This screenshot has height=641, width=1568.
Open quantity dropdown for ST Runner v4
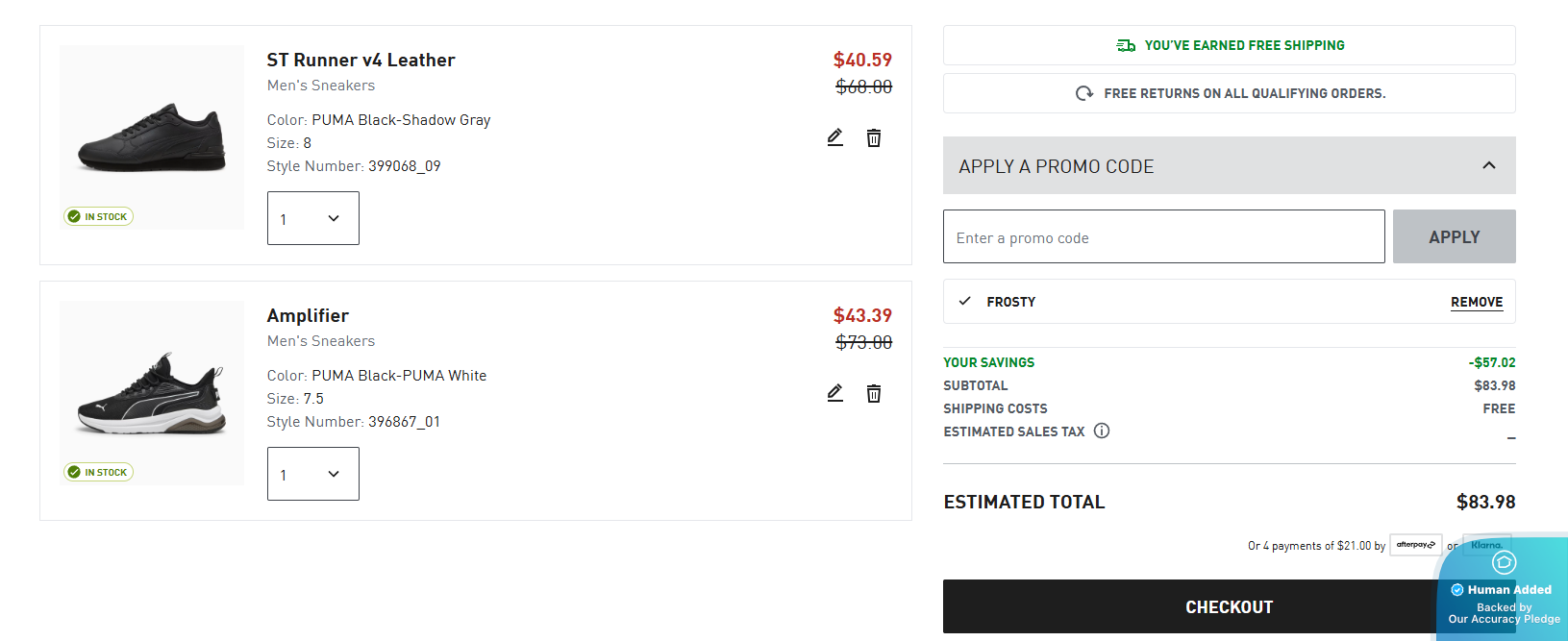coord(313,218)
